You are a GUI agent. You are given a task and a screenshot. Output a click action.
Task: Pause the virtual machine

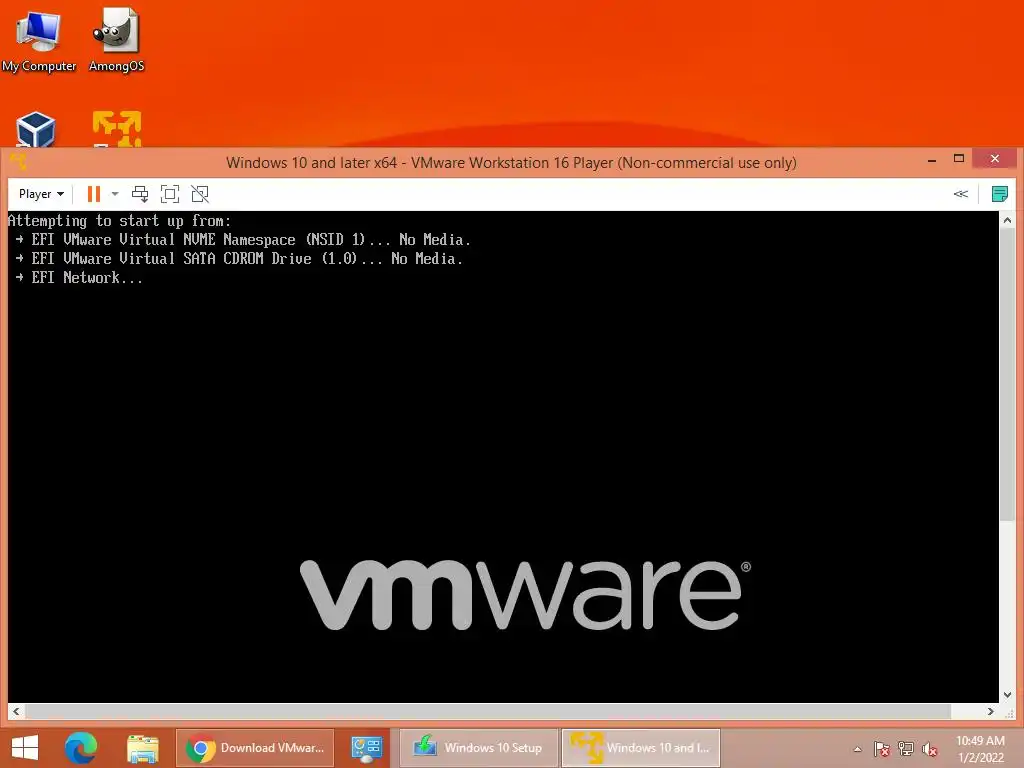[93, 194]
